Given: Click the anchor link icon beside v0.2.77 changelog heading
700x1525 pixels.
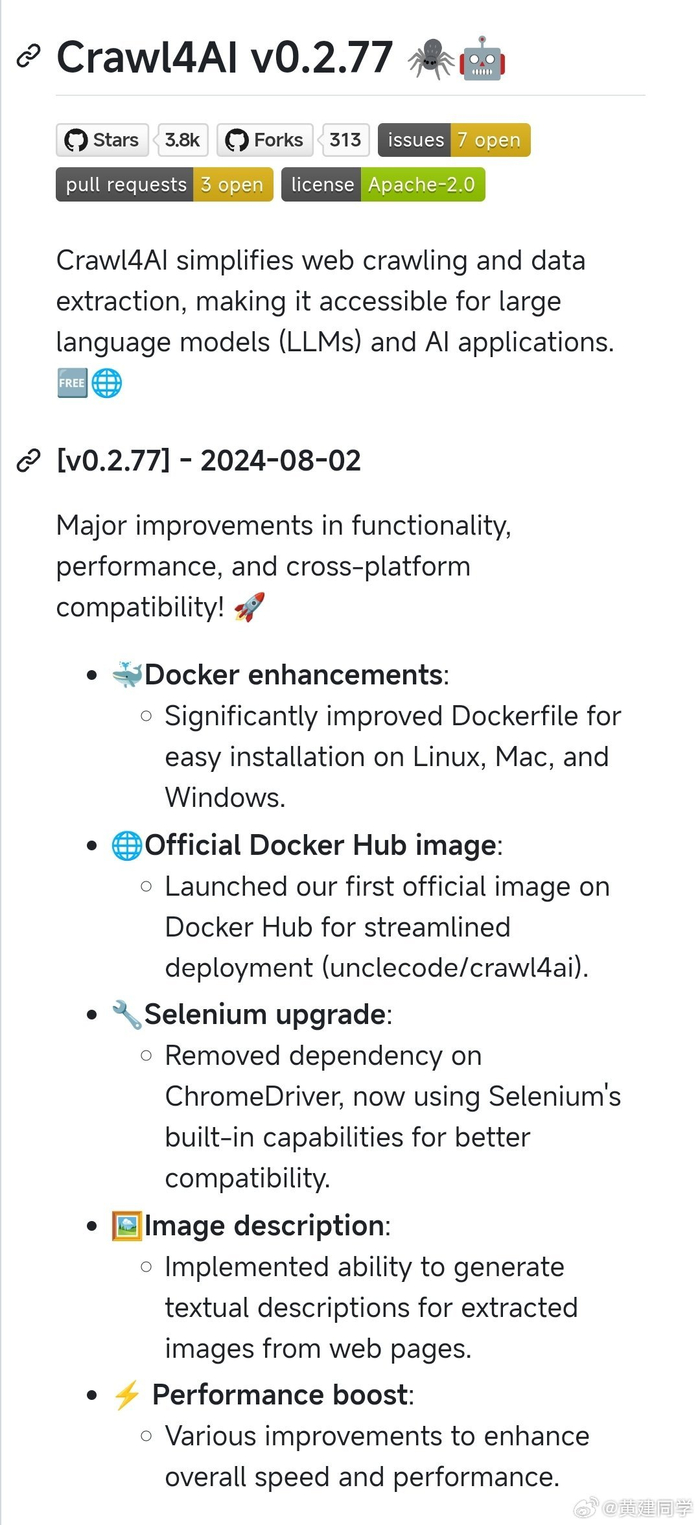Looking at the screenshot, I should coord(29,461).
